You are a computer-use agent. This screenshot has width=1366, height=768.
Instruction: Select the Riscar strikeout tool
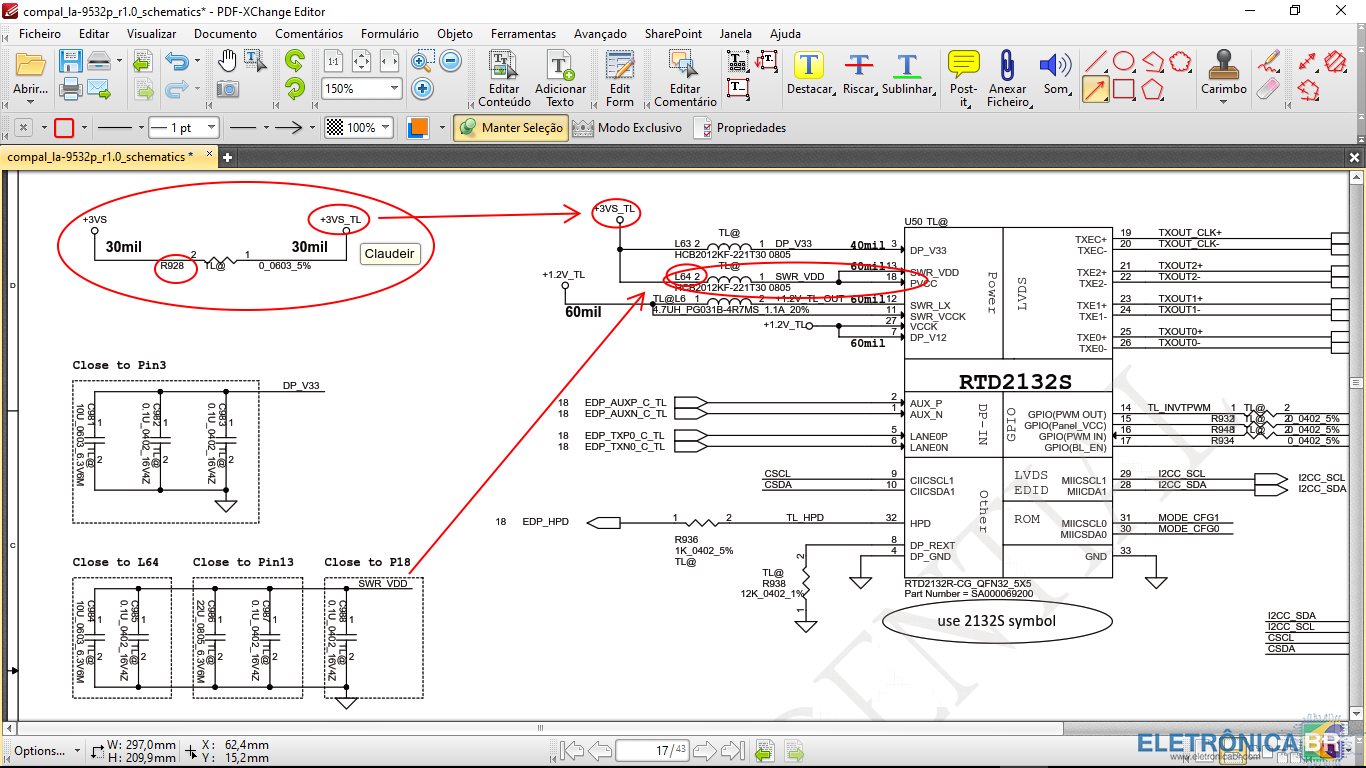[x=858, y=74]
